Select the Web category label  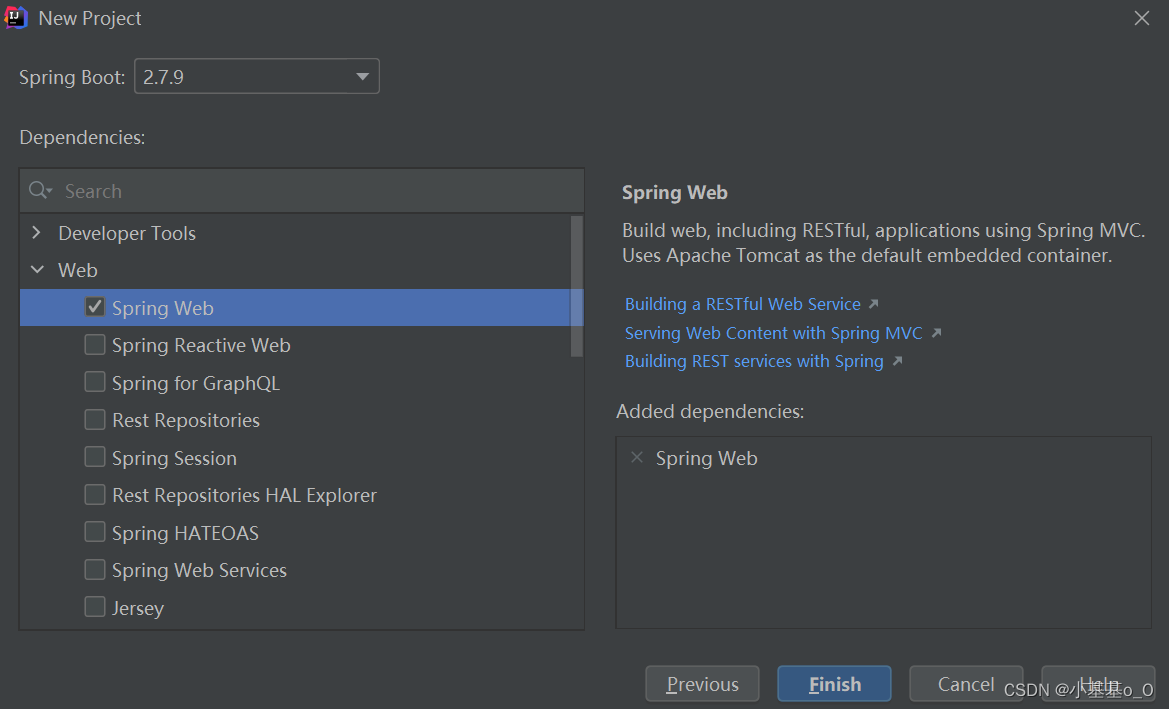[x=78, y=270]
